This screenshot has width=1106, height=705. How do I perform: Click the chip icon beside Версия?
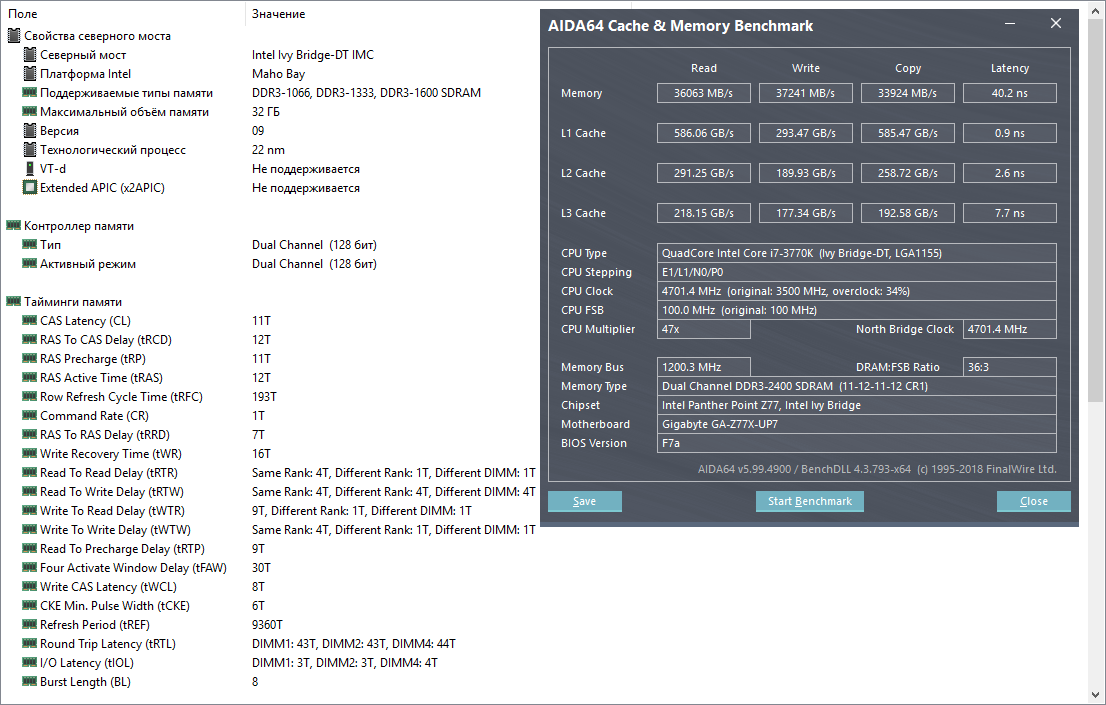[x=30, y=131]
